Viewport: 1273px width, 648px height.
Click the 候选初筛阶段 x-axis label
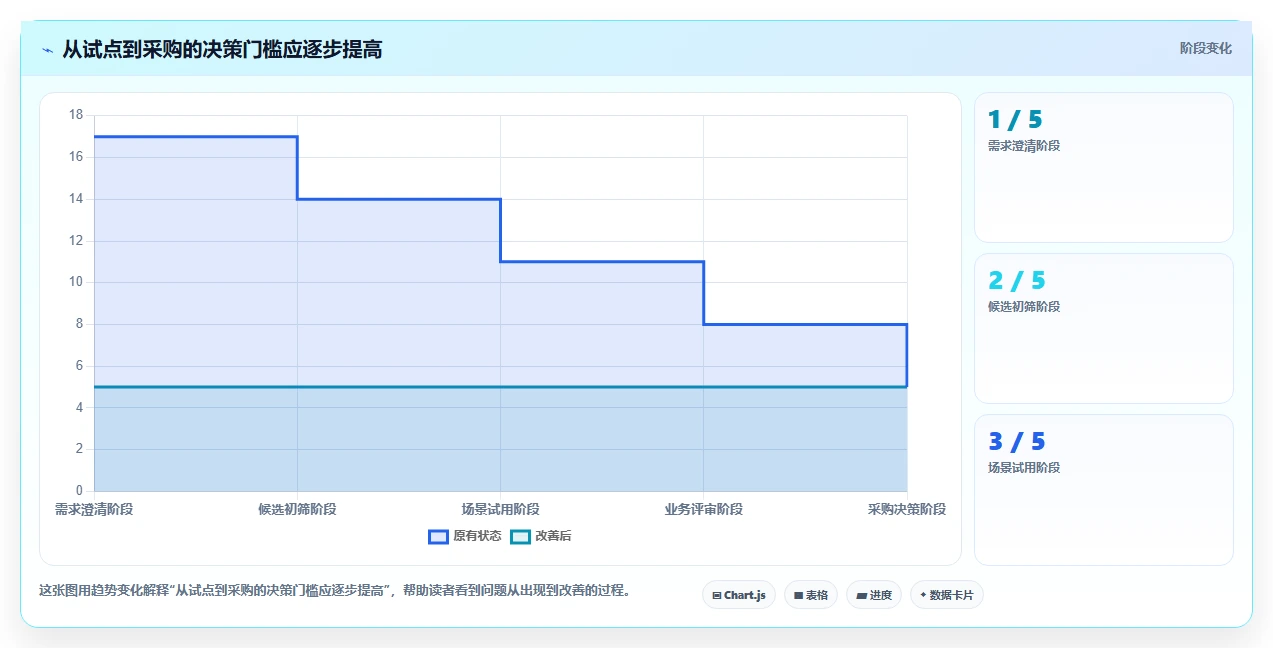297,509
